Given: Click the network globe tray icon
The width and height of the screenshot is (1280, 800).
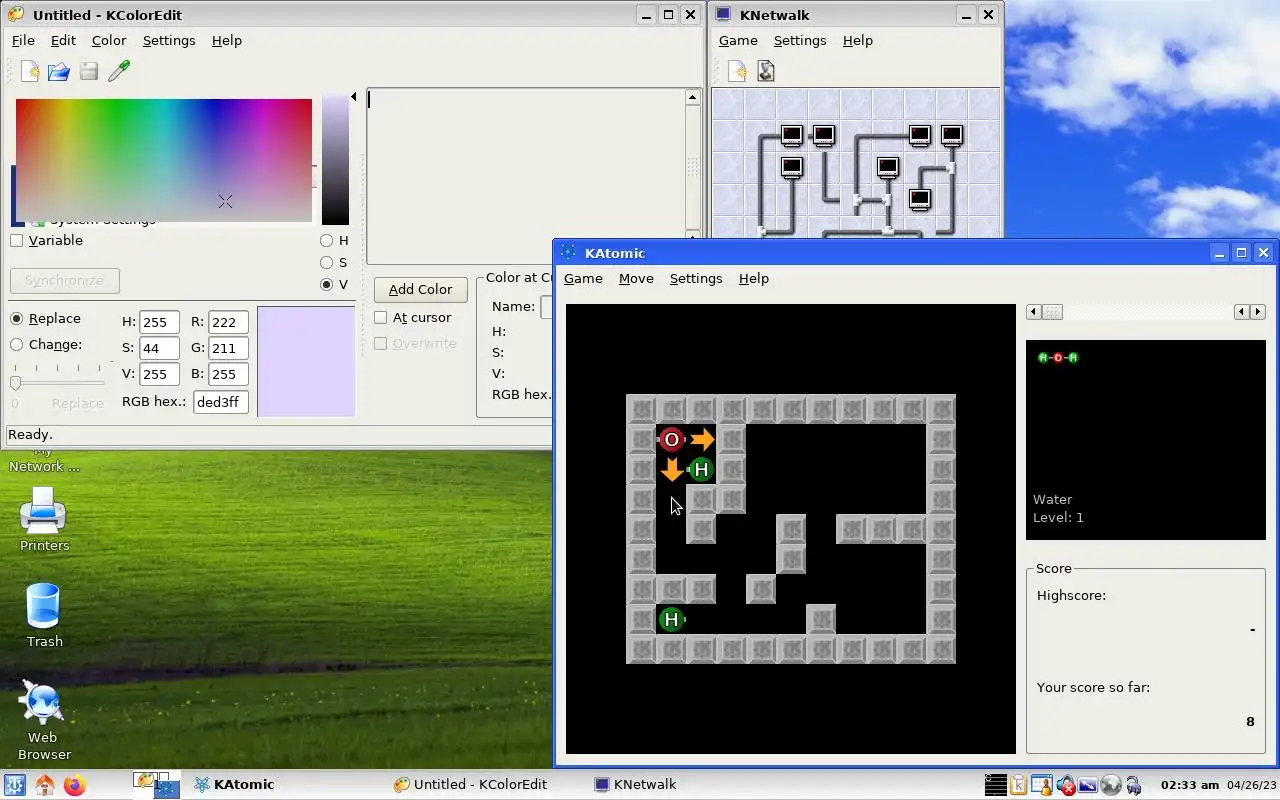Looking at the screenshot, I should [x=1110, y=785].
